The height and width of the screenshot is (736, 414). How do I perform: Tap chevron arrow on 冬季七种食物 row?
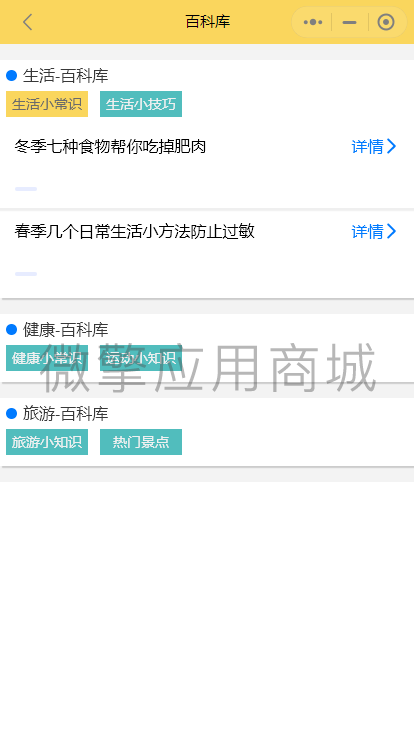[x=391, y=146]
